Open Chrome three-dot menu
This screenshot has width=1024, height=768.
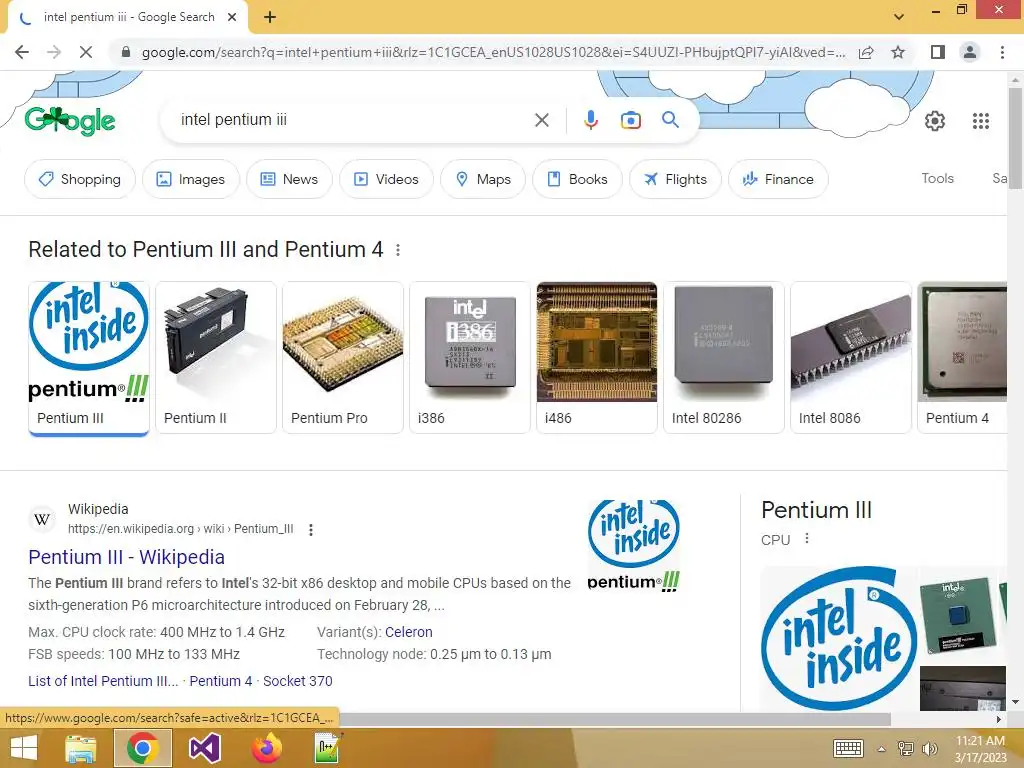[x=1002, y=52]
